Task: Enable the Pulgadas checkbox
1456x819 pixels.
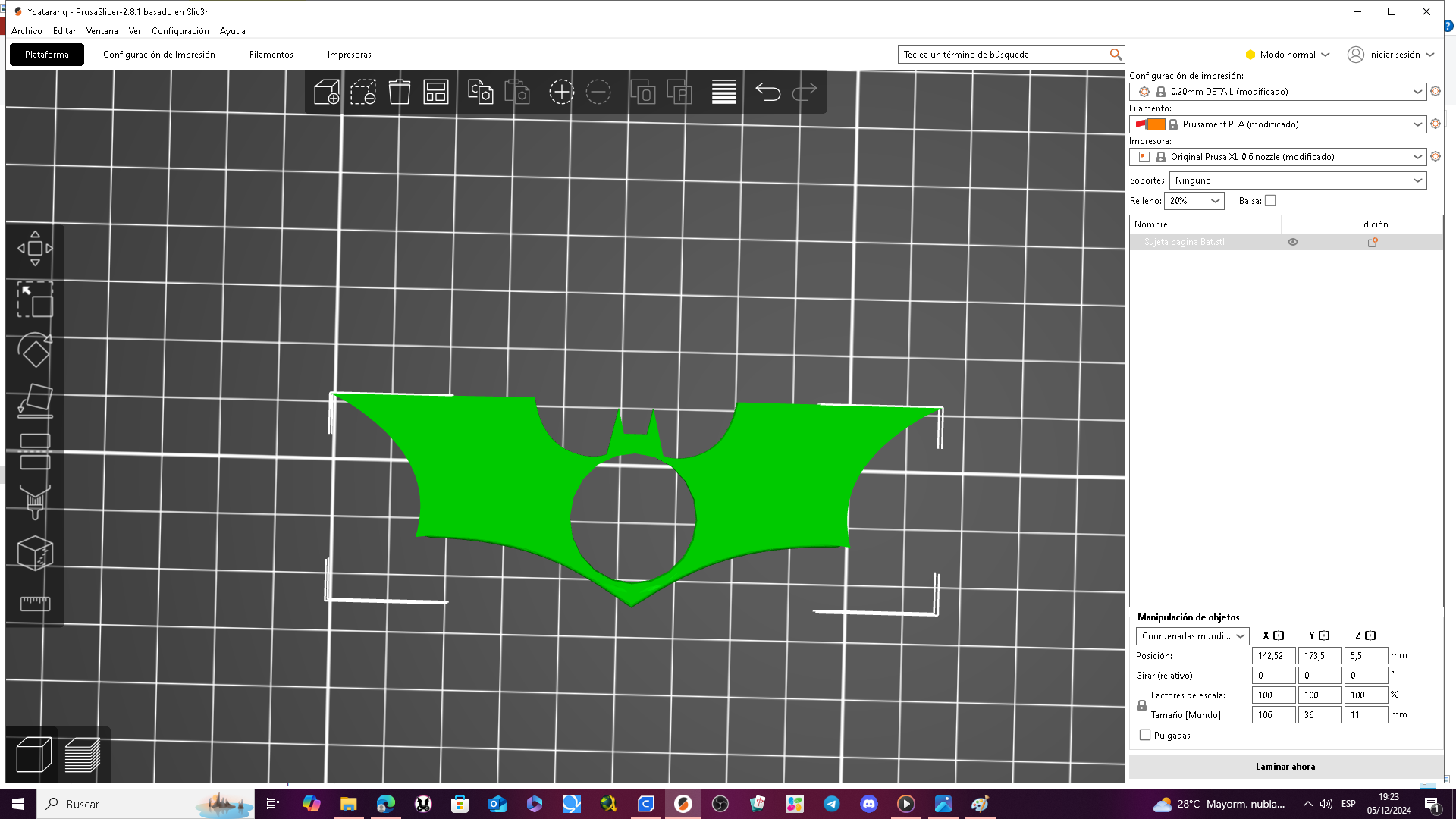Action: click(1145, 736)
